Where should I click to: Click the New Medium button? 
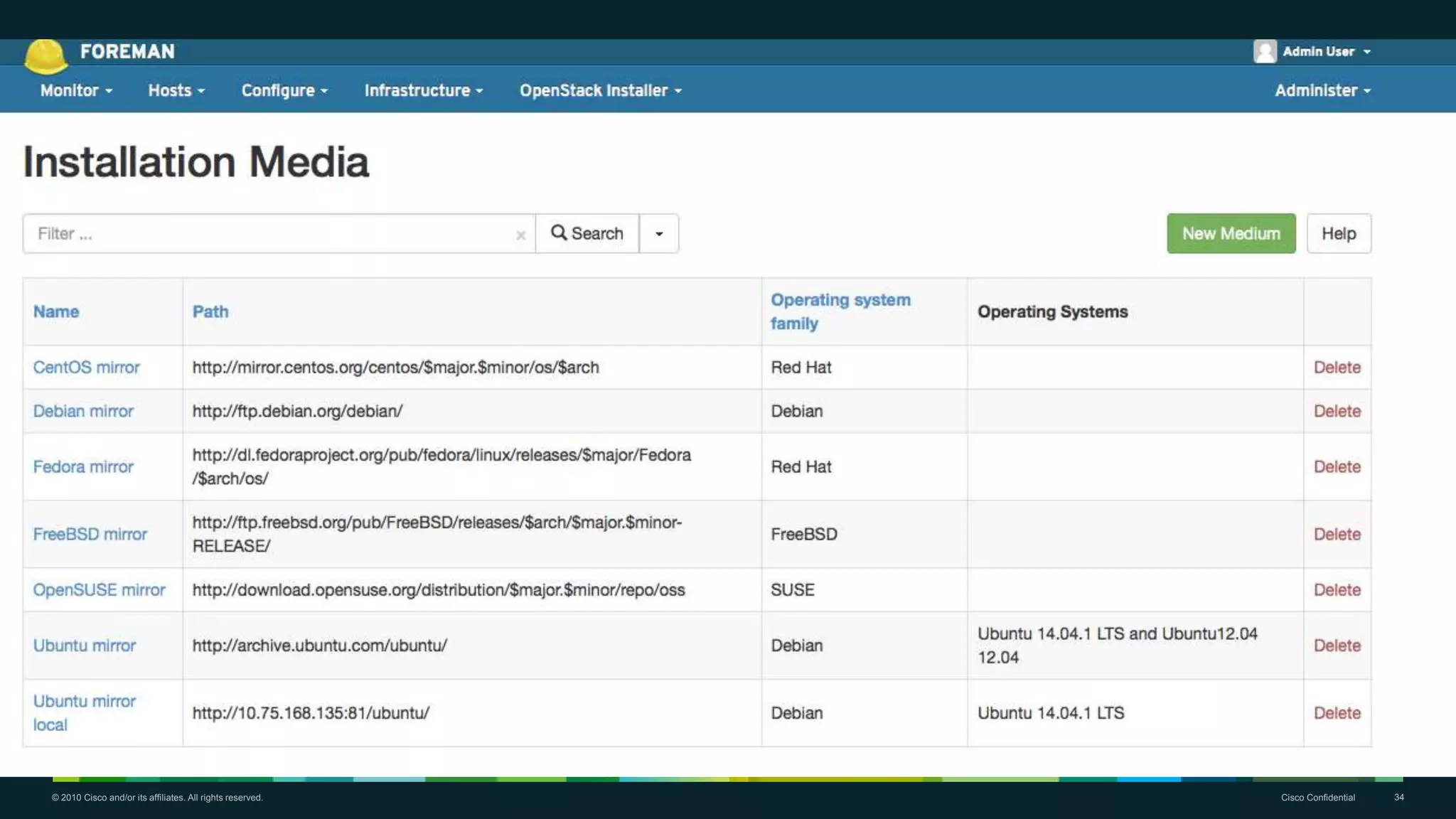point(1231,233)
